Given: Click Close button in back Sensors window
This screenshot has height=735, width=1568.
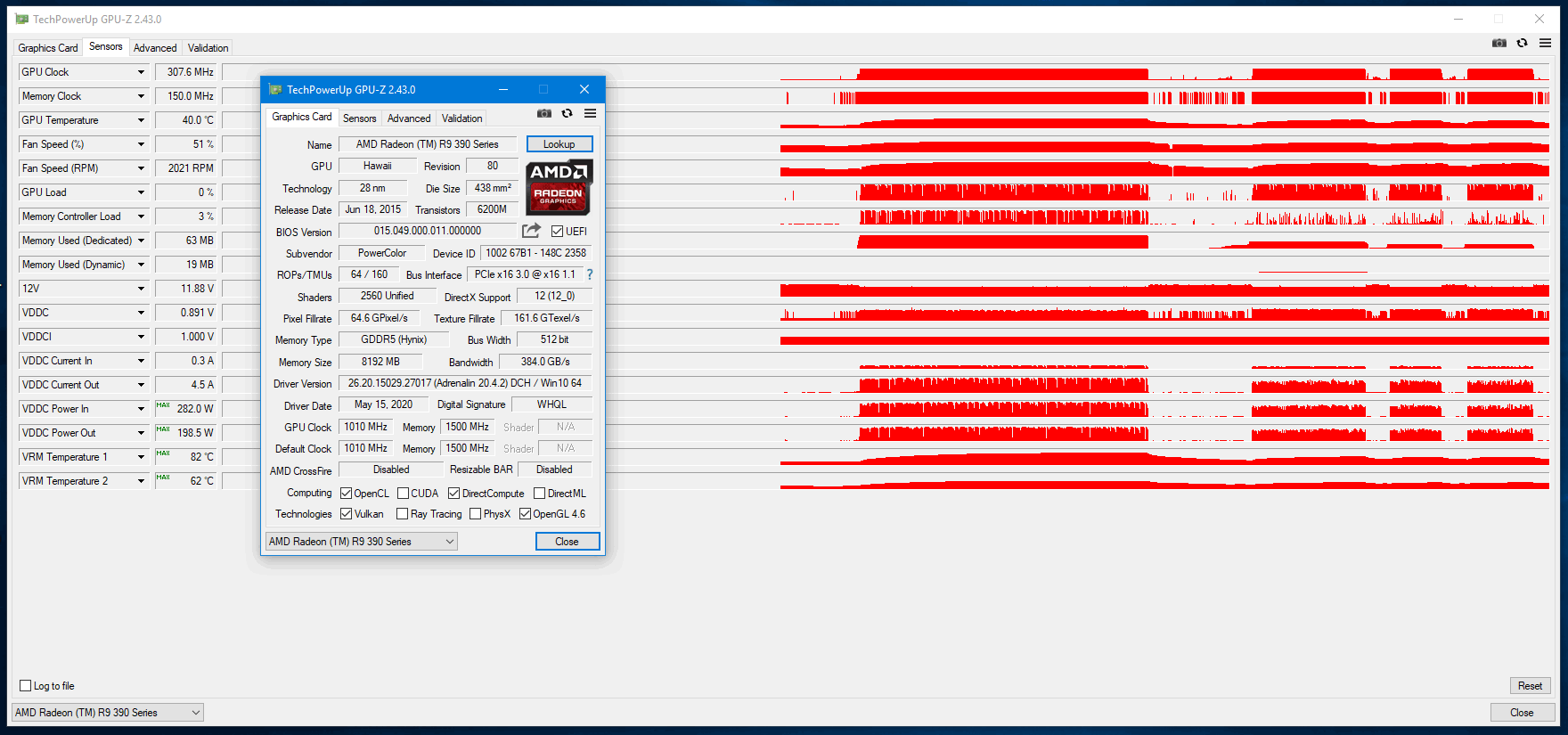Looking at the screenshot, I should coord(1522,713).
